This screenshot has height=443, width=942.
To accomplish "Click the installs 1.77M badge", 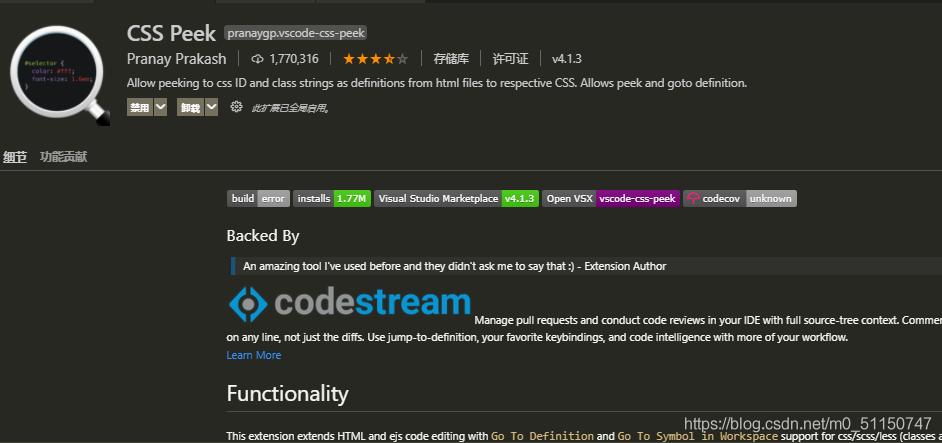I will pos(332,198).
